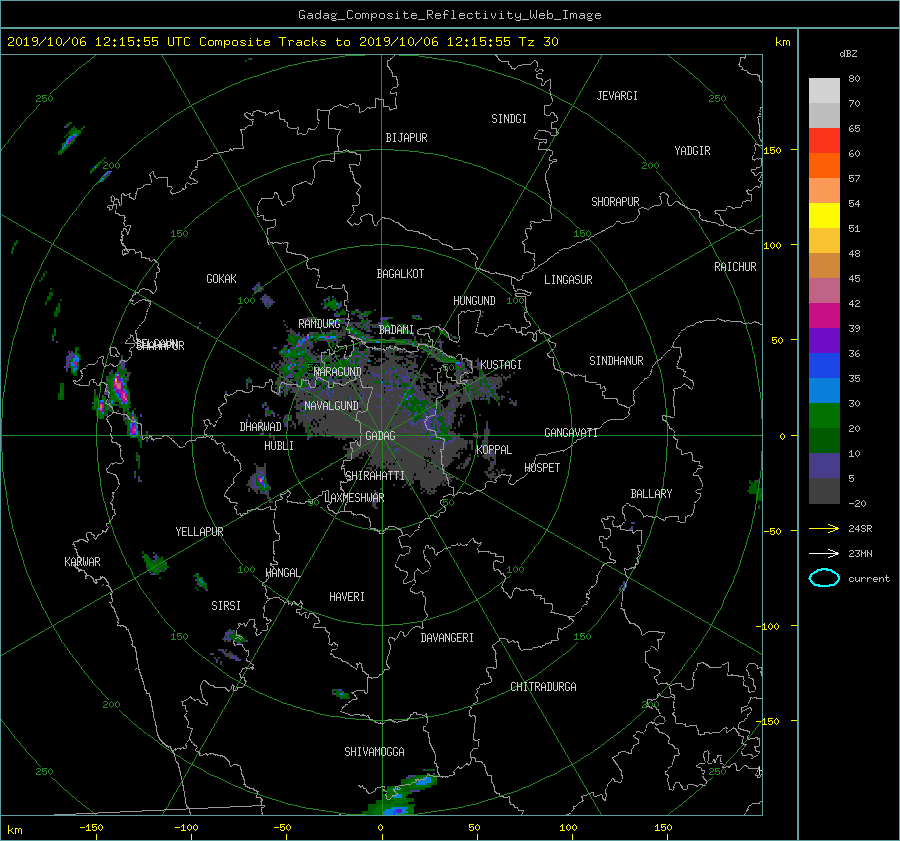Click the Gadag_Composite_Reflectivity_Web_Image title text
Screen dimensions: 900x841
[x=449, y=15]
